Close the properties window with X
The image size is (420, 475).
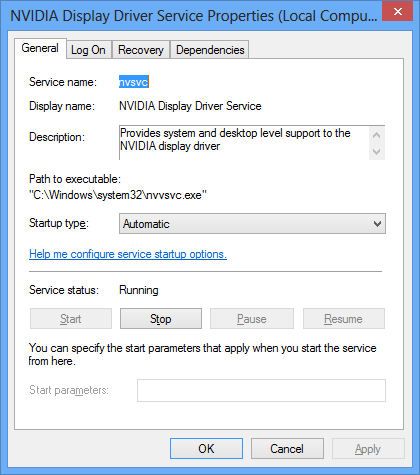[397, 12]
